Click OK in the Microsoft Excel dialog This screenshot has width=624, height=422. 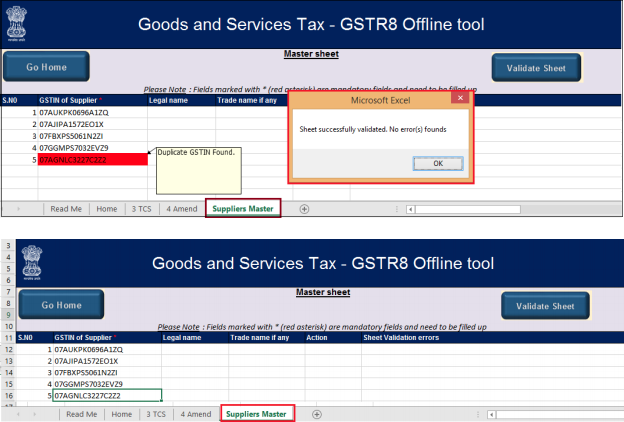pos(438,164)
